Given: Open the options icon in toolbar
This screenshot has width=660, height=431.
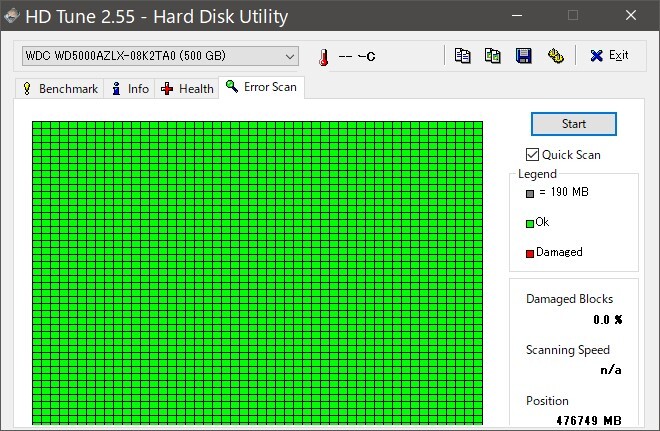Looking at the screenshot, I should 555,55.
